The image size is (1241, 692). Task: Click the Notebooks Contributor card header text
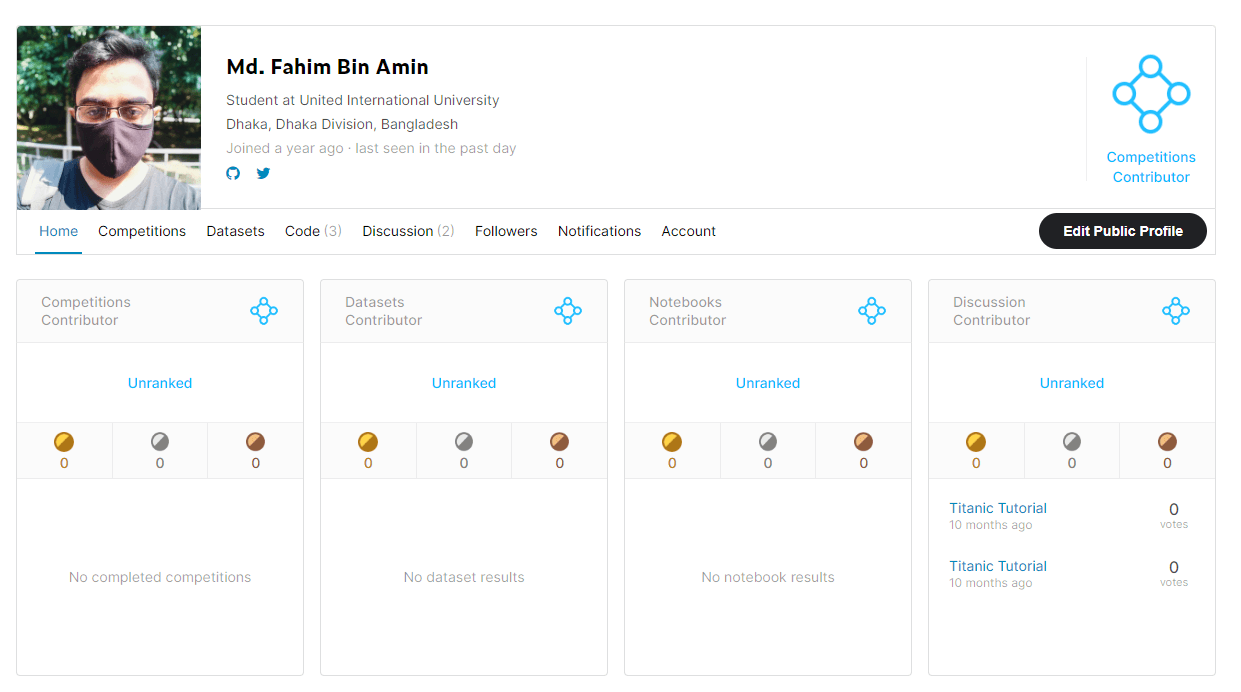[686, 311]
